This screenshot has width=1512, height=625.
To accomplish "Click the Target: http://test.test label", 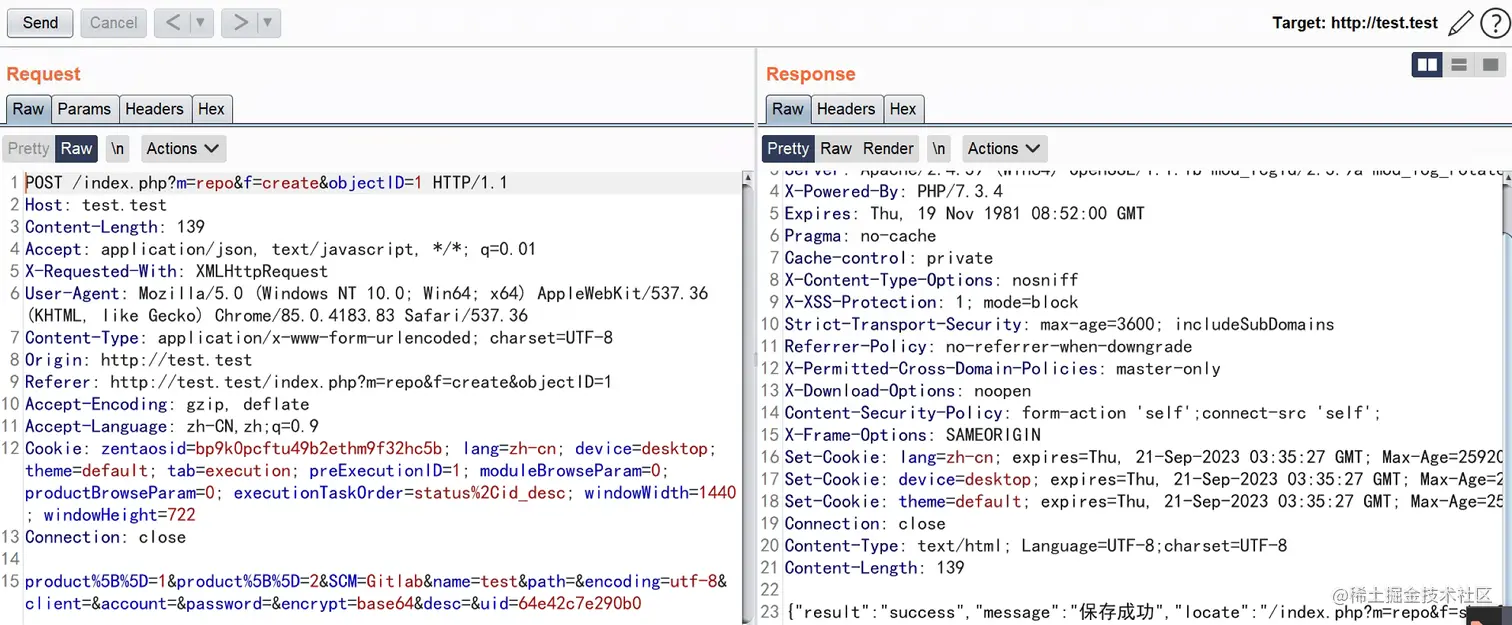I will (1355, 23).
